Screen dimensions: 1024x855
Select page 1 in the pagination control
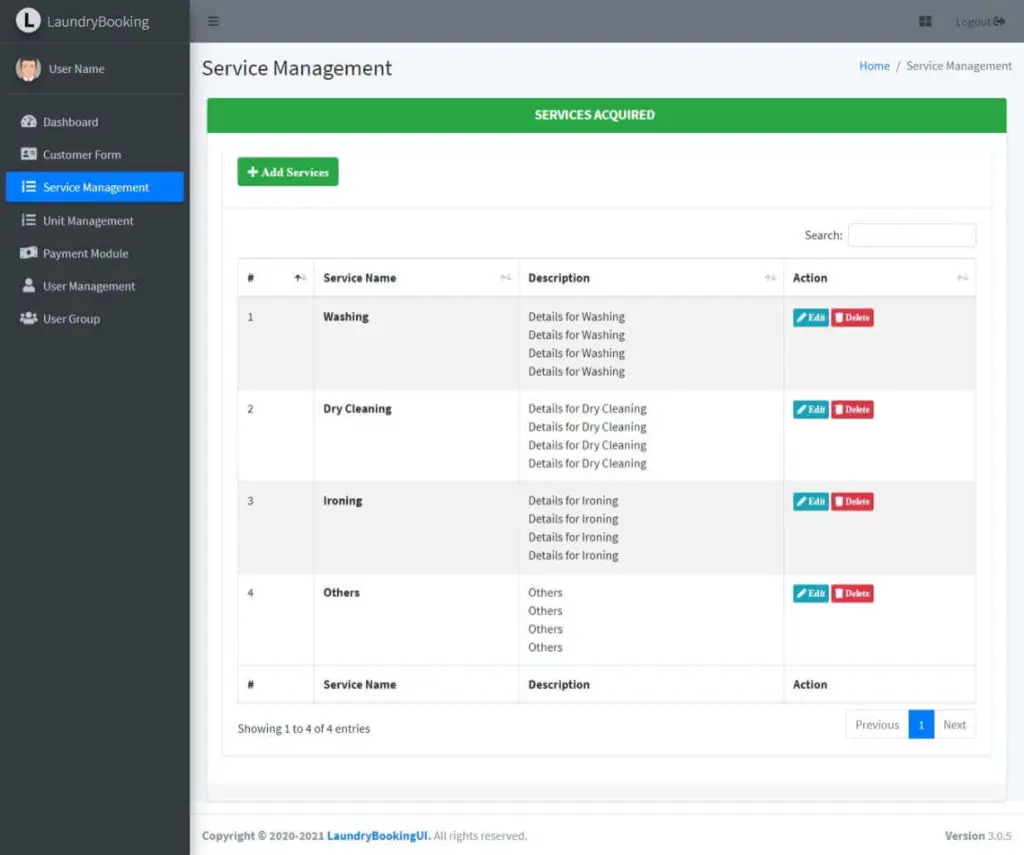coord(921,724)
